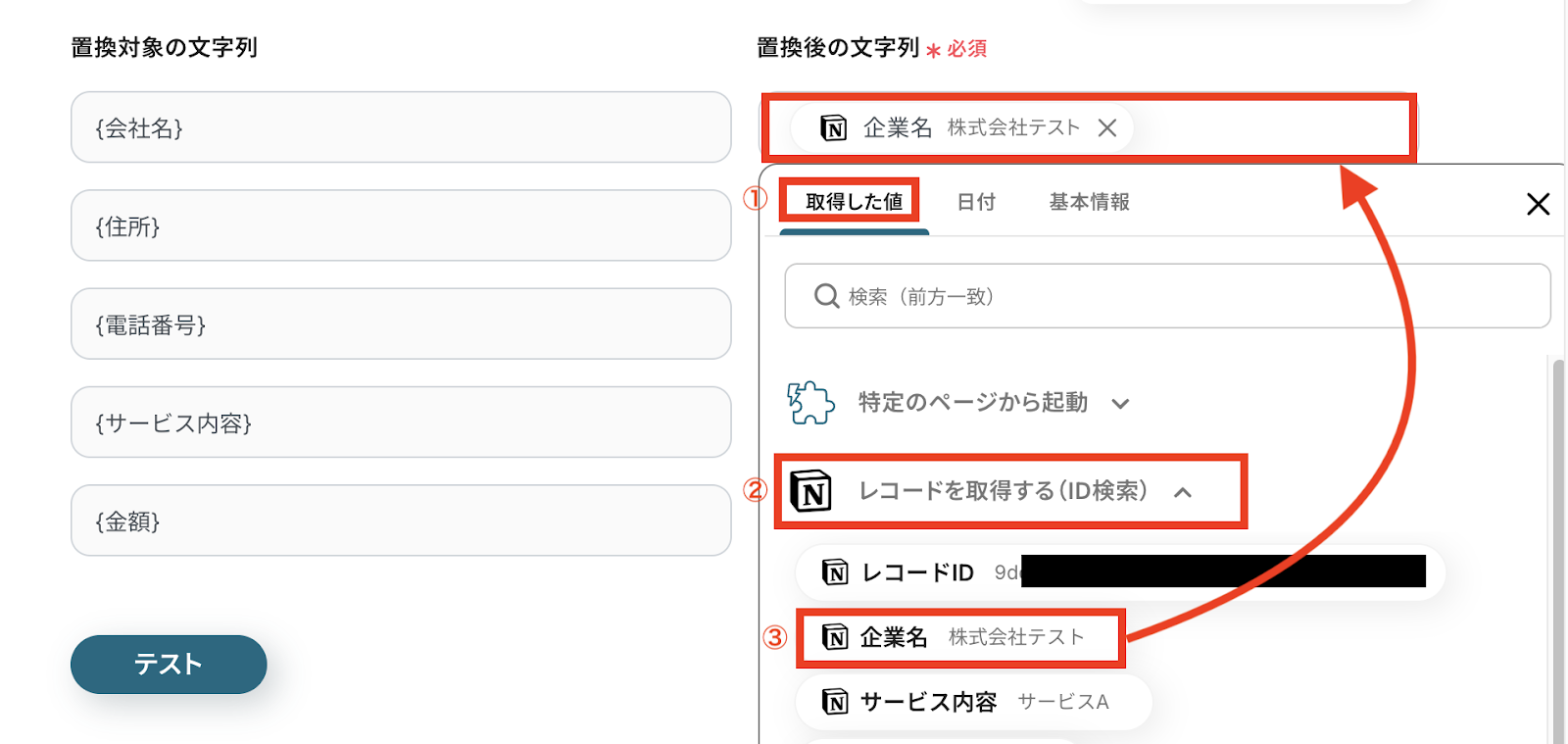The image size is (1568, 744).
Task: Click the value panel's vertical scrollbar
Action: 1558,549
